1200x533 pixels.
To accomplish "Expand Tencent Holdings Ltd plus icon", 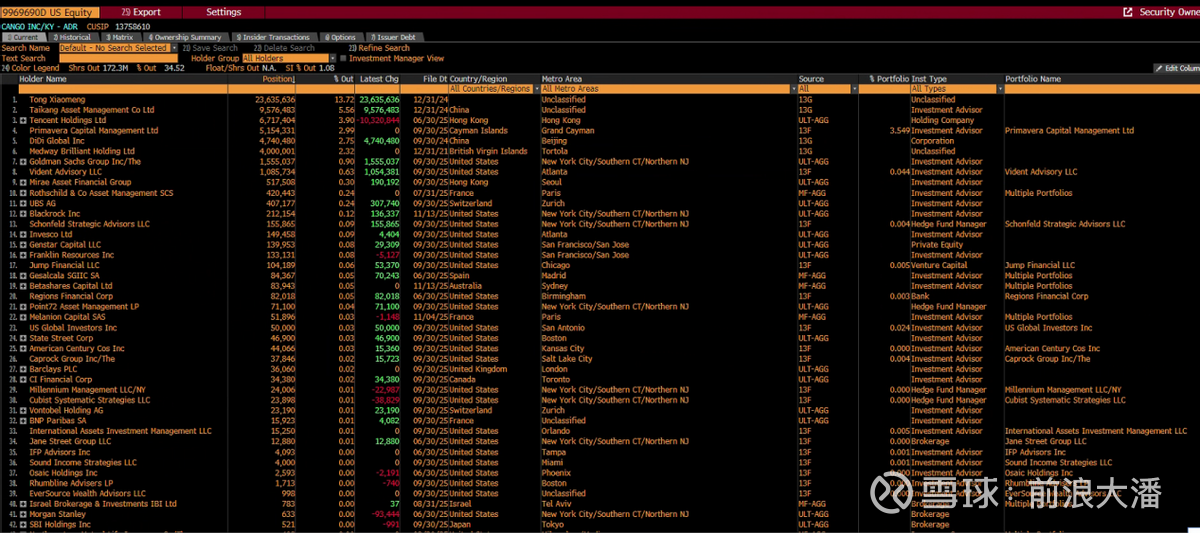I will point(23,120).
